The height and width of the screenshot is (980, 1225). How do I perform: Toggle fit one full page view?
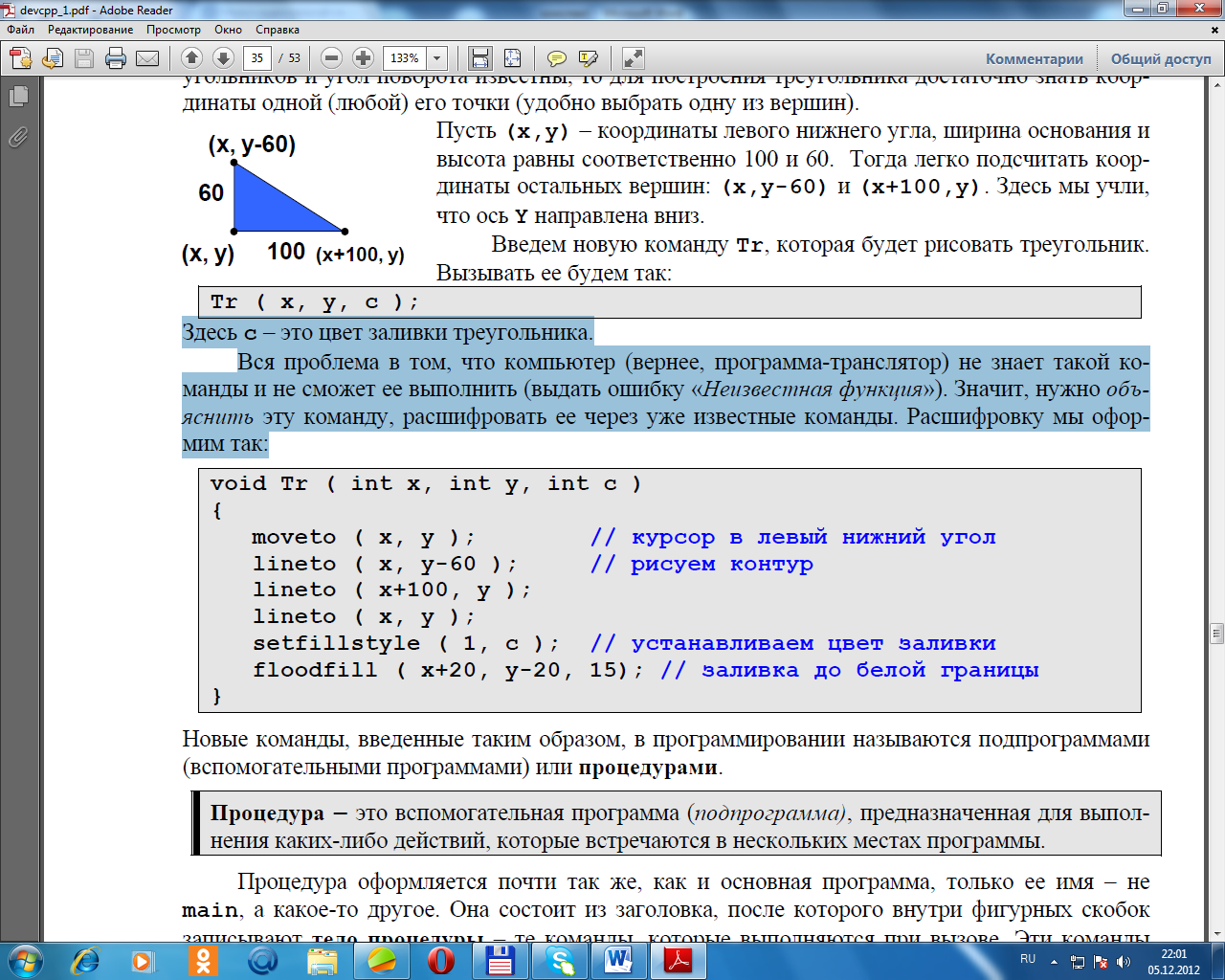point(512,58)
